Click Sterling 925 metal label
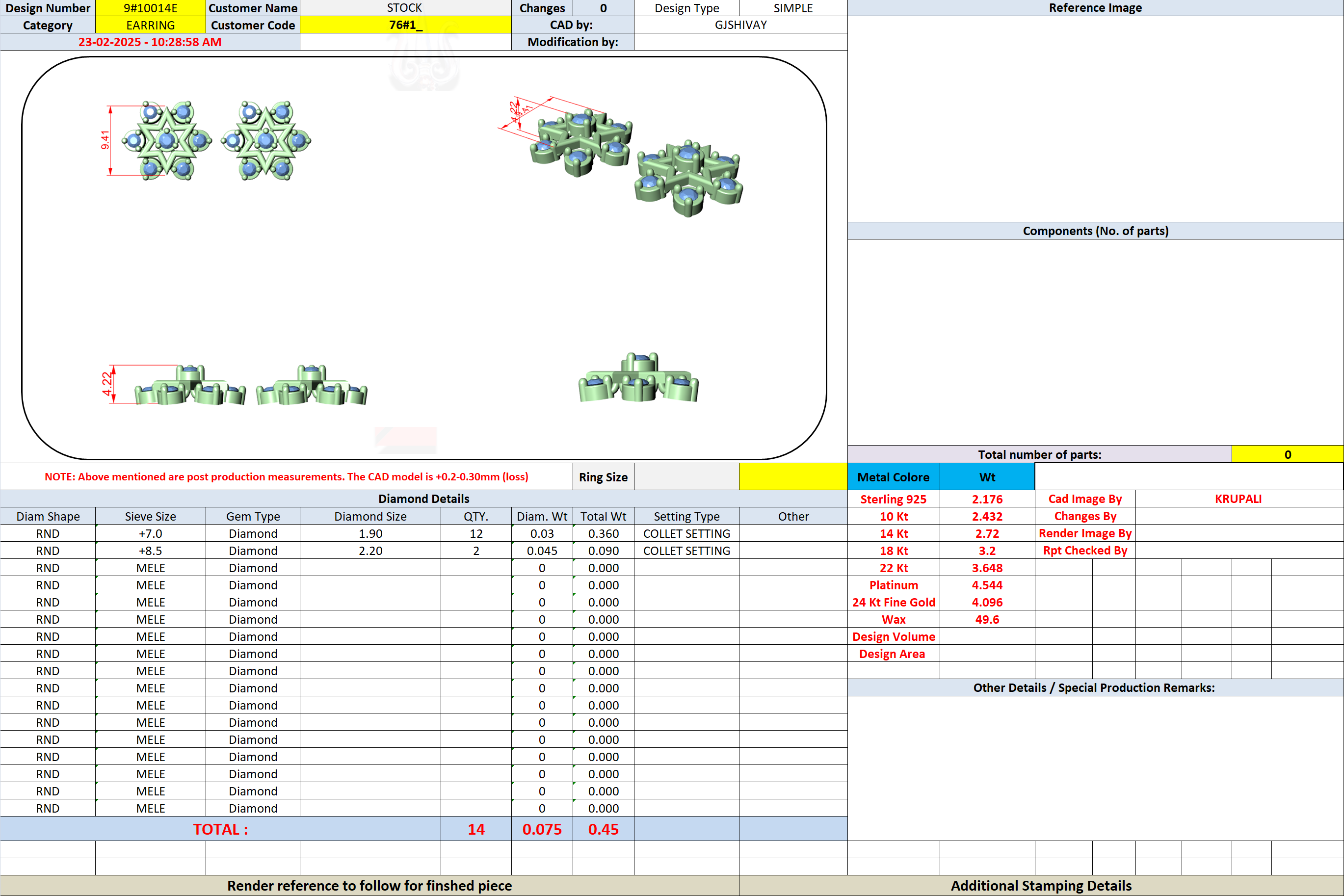Screen dimensions: 1344x896 [894, 499]
